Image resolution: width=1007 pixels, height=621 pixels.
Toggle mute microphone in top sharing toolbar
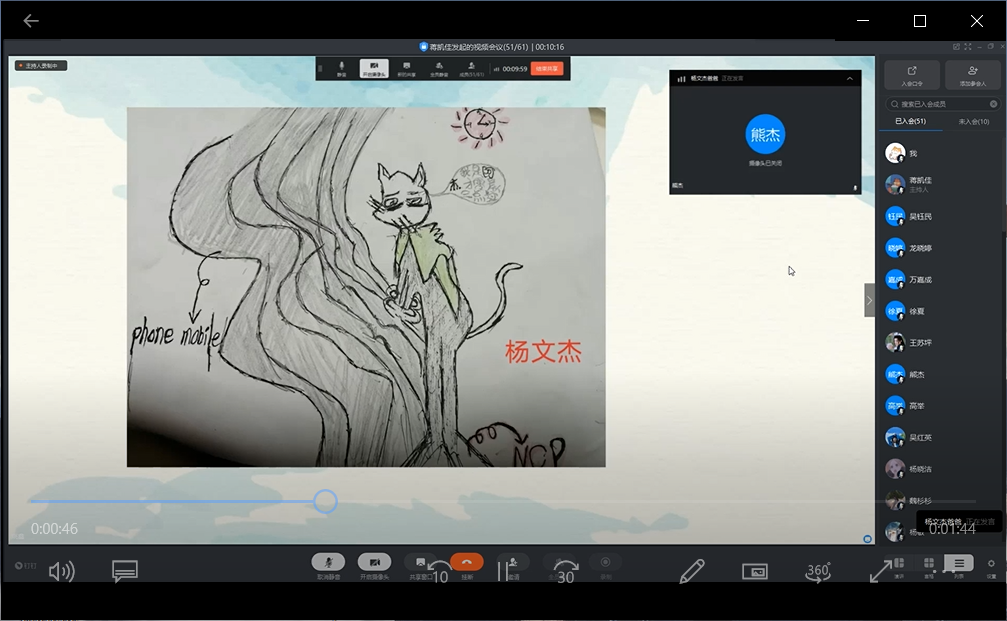coord(342,68)
